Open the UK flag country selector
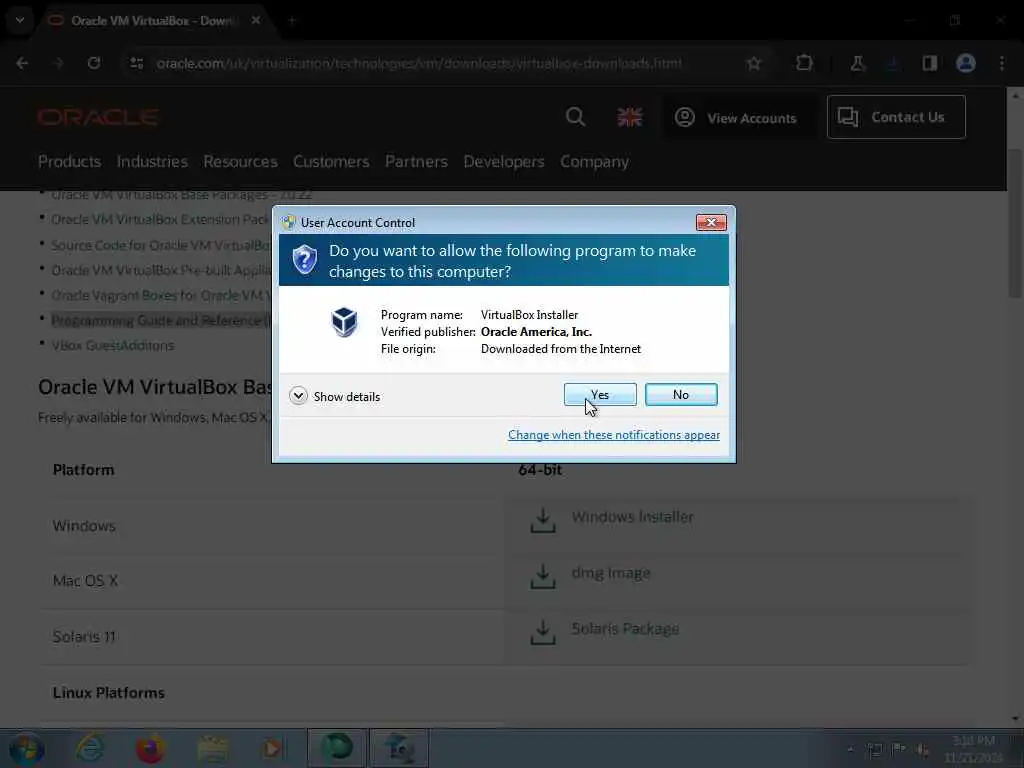This screenshot has width=1024, height=768. pos(630,118)
